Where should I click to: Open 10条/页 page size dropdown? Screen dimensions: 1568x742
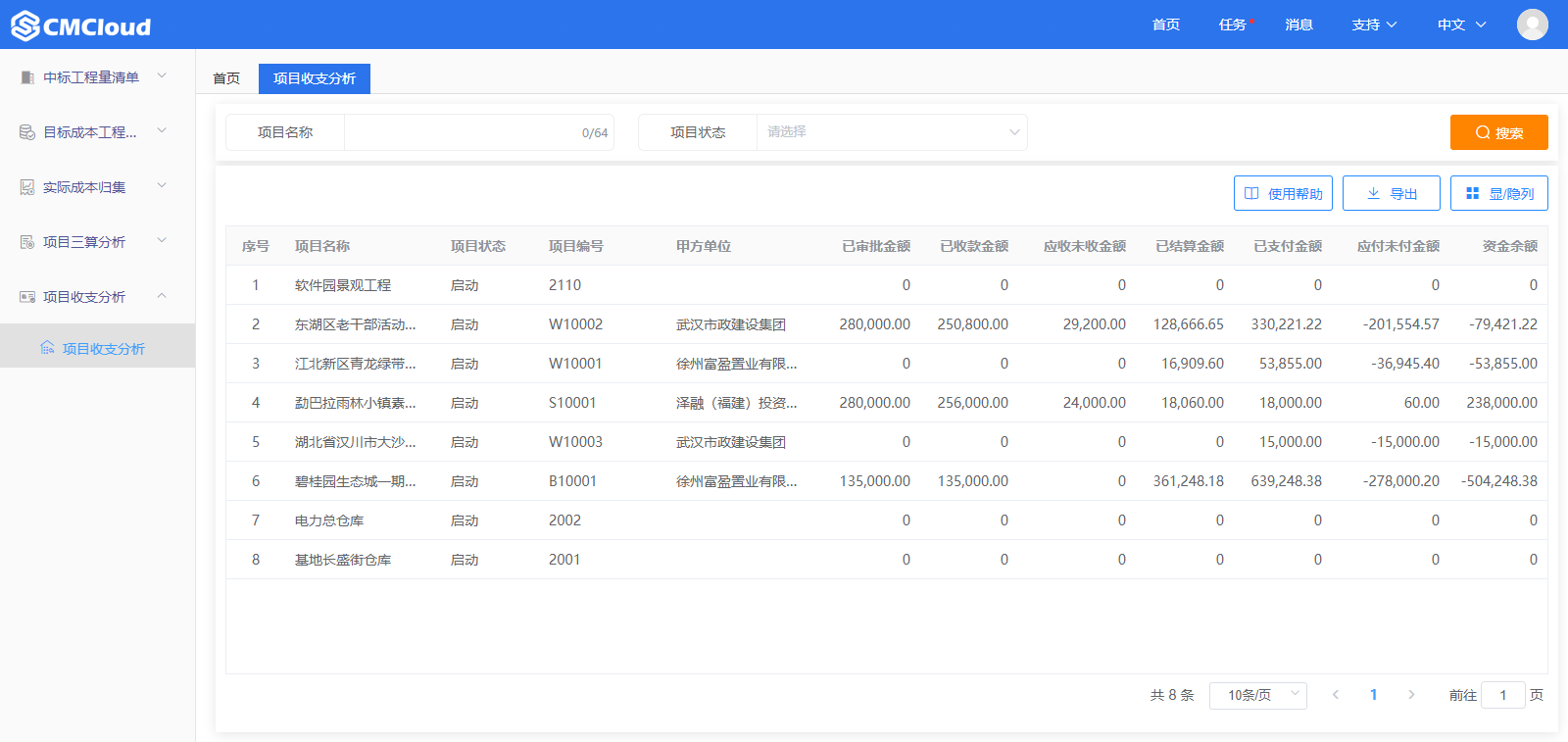[1258, 695]
